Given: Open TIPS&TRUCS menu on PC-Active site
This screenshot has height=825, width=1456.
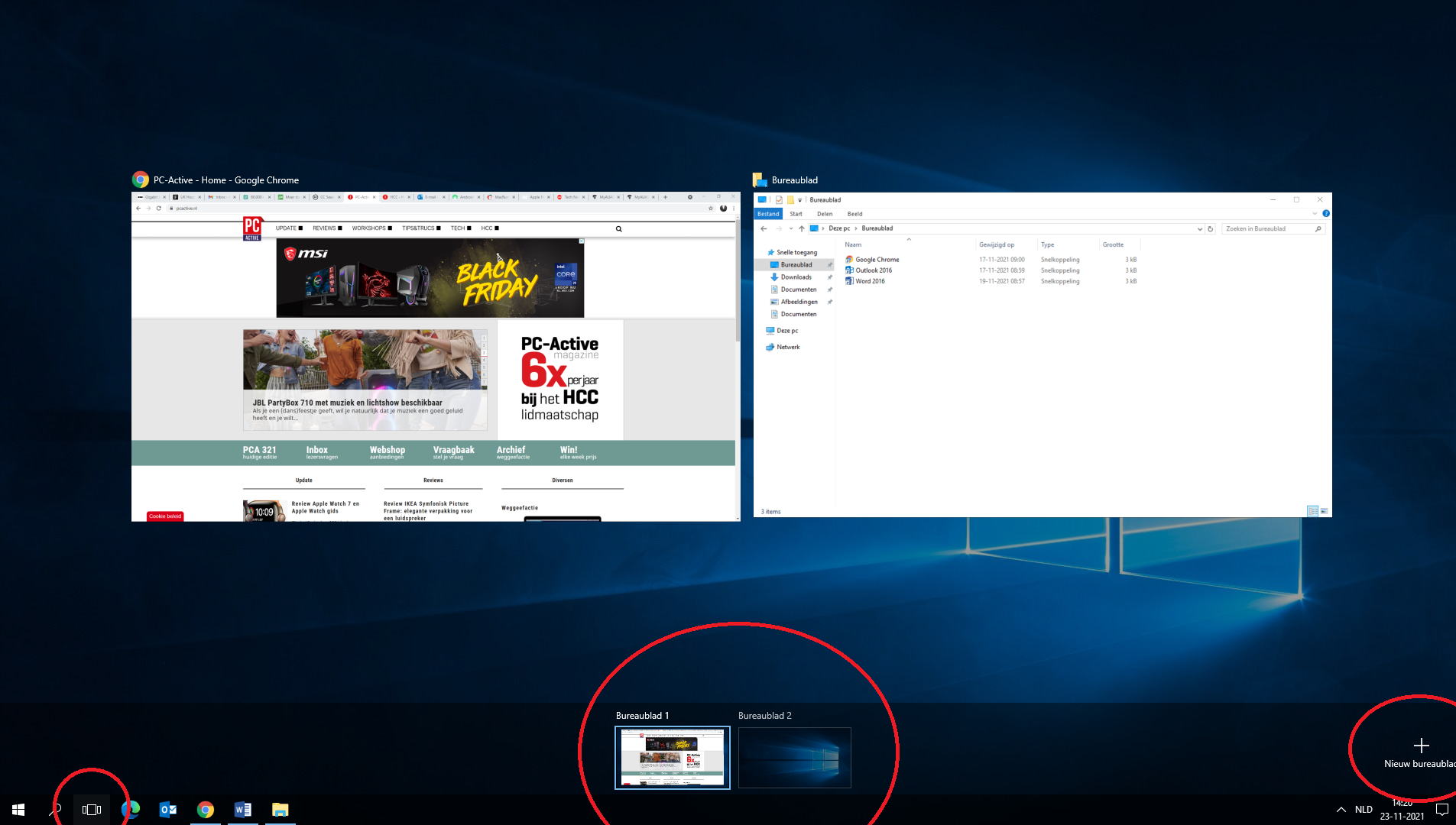Looking at the screenshot, I should [421, 228].
